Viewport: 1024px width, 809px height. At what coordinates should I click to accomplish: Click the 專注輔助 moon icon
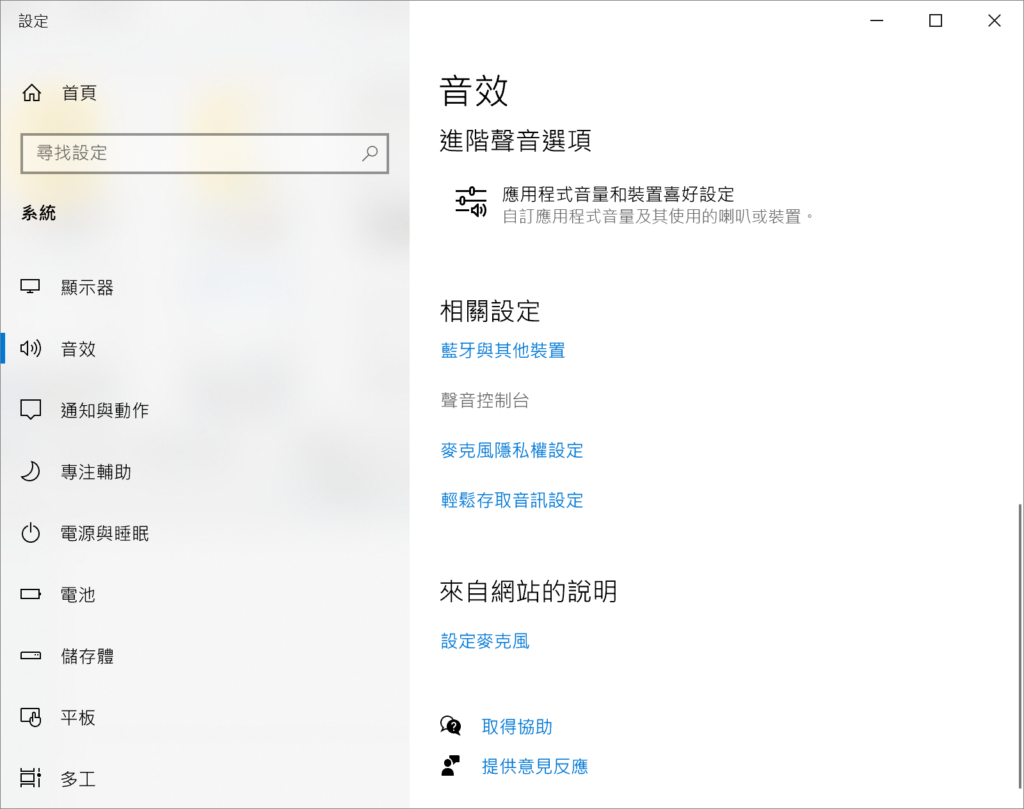[x=31, y=472]
